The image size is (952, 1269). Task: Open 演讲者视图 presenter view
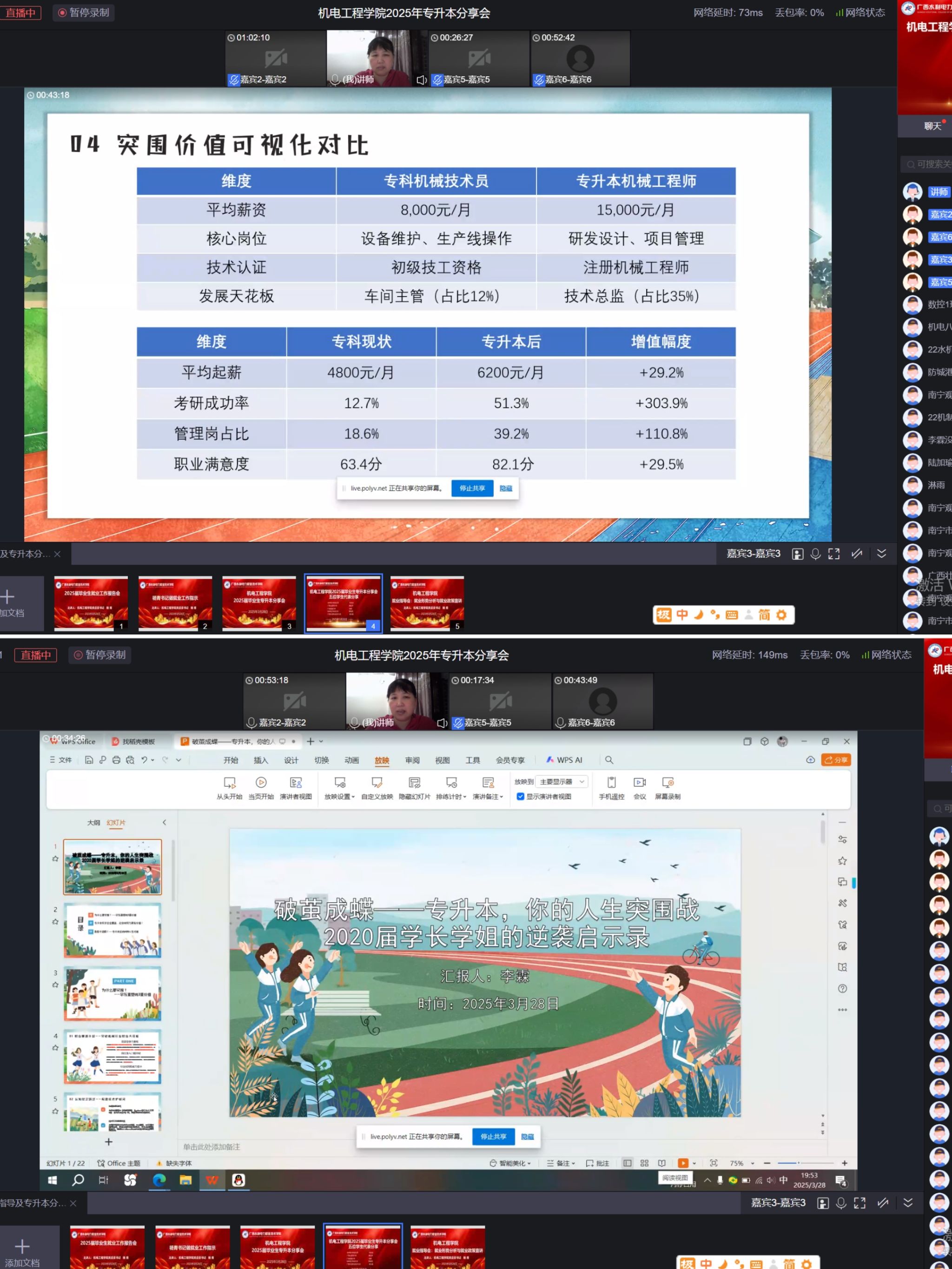(296, 782)
